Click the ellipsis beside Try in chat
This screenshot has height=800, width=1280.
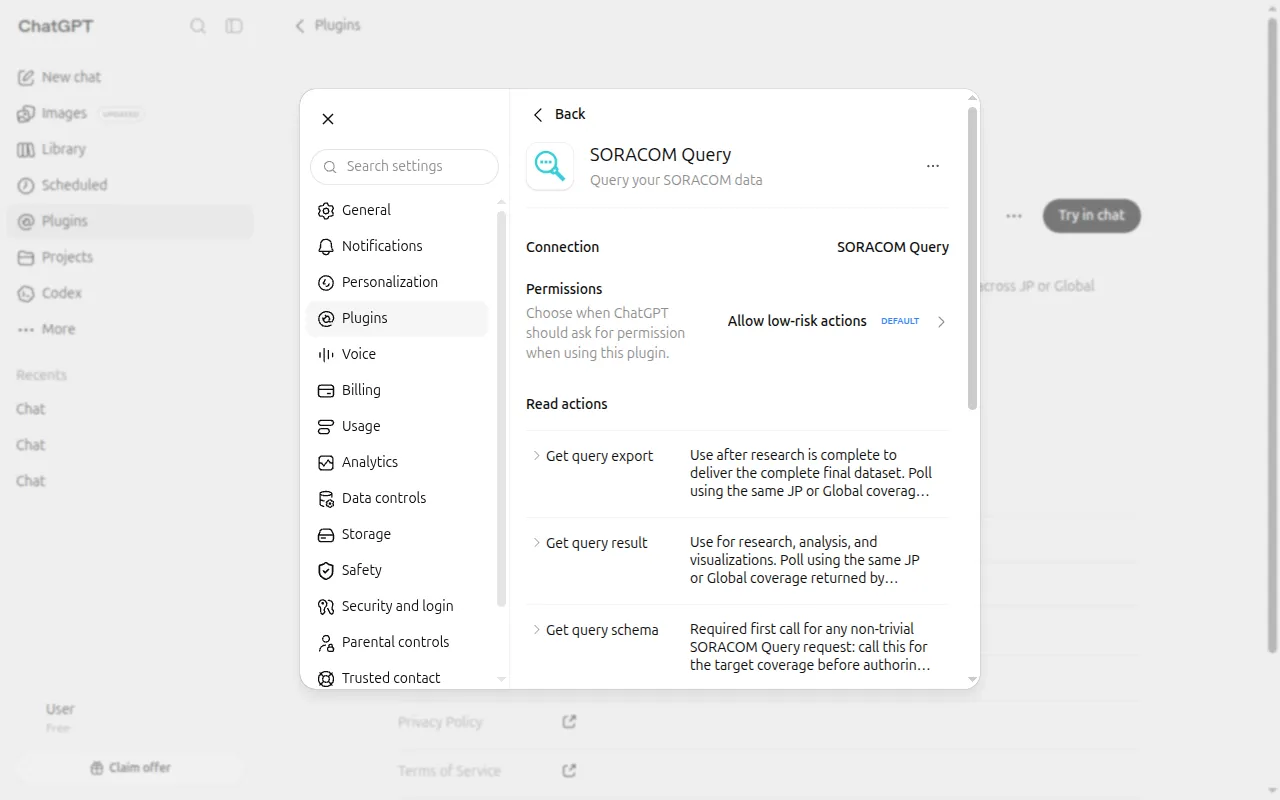coord(1014,215)
